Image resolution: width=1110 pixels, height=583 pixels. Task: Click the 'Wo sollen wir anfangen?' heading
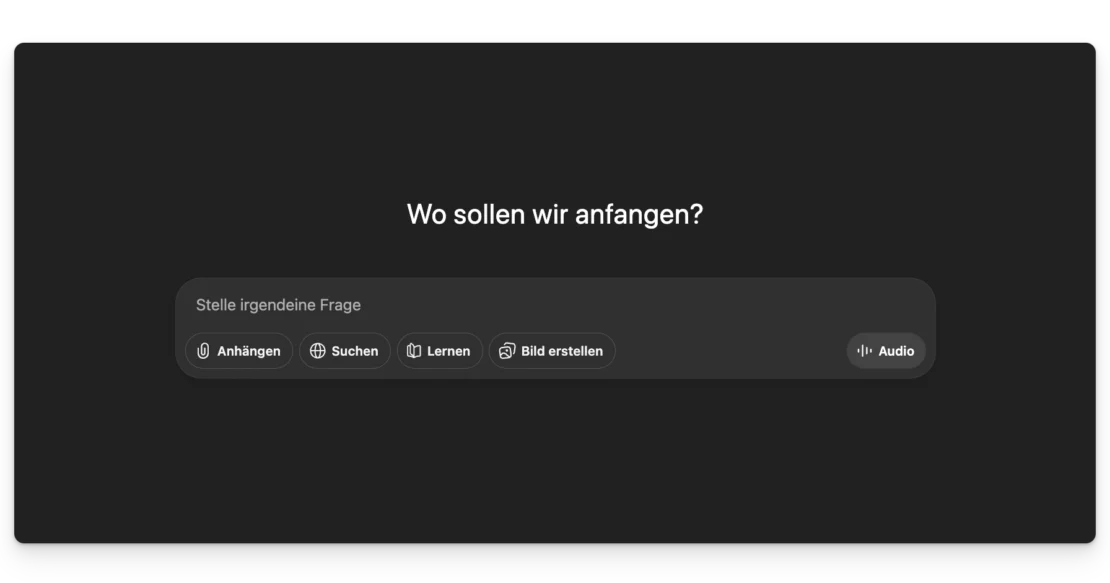pos(555,214)
